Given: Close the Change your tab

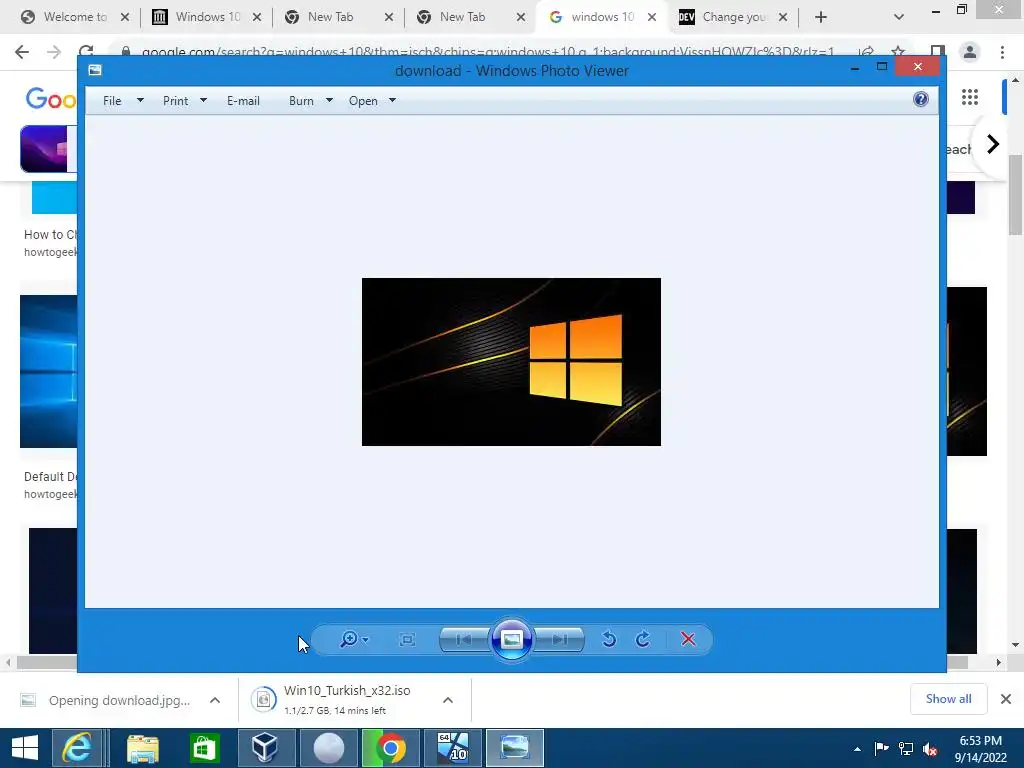Looking at the screenshot, I should (783, 17).
